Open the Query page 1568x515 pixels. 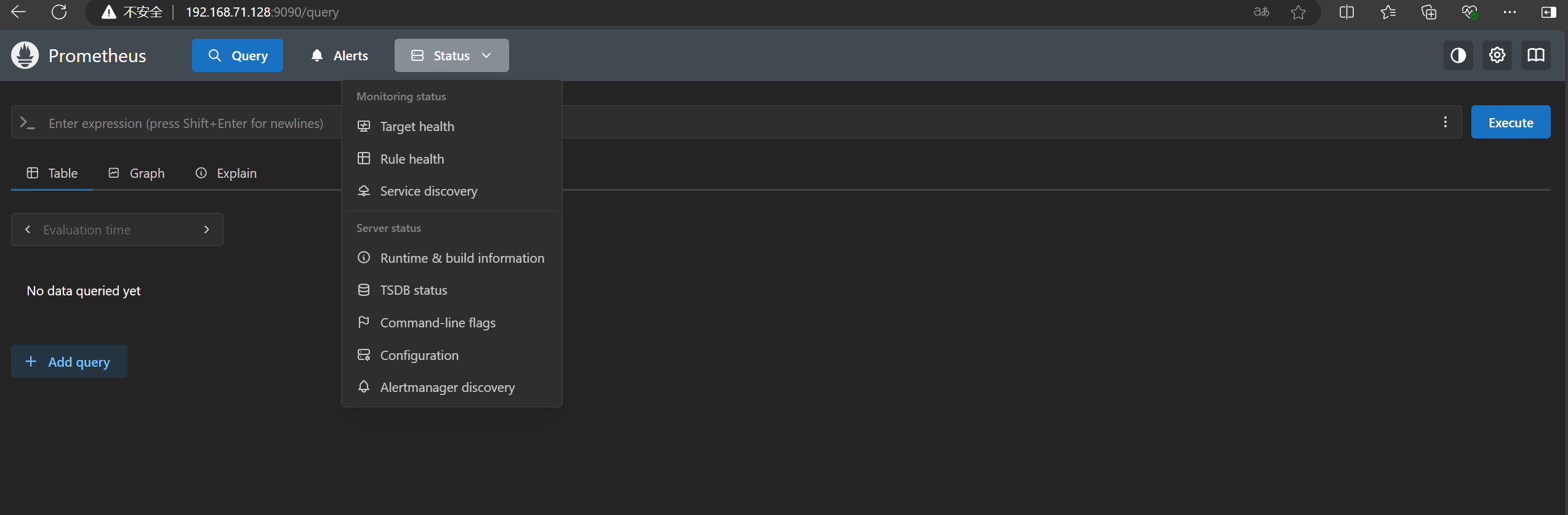click(x=238, y=55)
